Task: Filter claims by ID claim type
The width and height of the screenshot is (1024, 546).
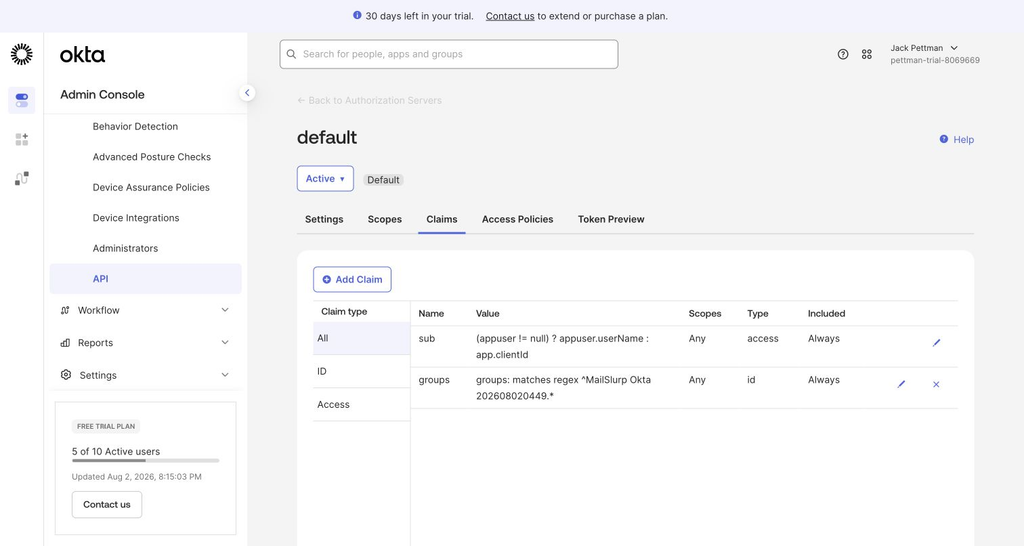Action: tap(361, 372)
